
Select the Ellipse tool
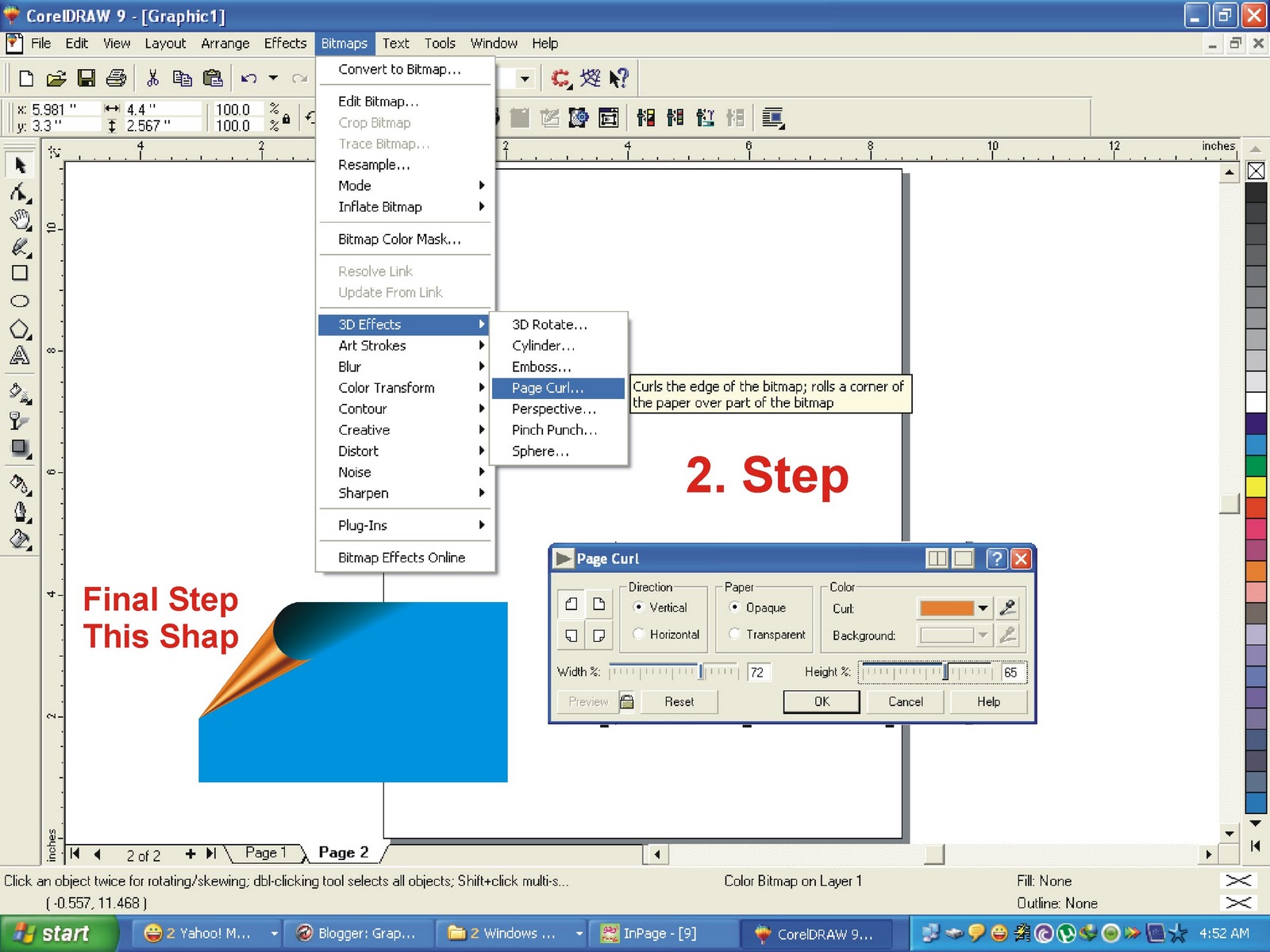20,301
